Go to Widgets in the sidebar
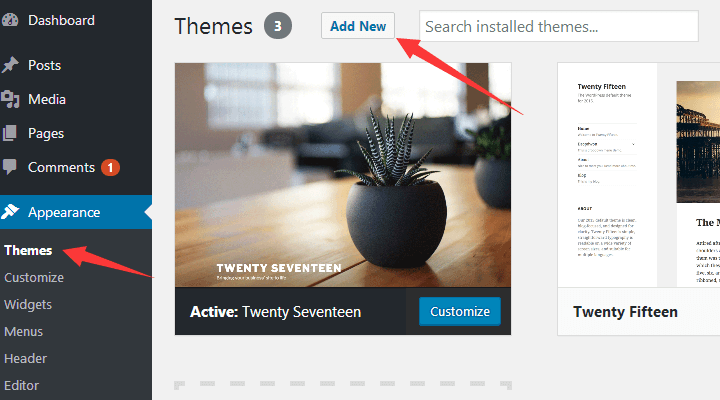This screenshot has height=400, width=720. (28, 304)
